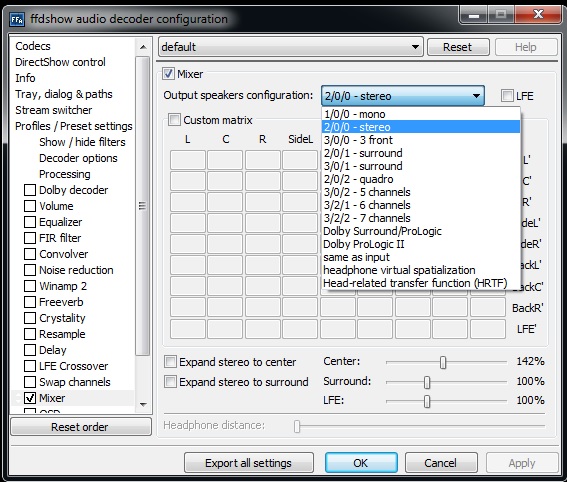Click the ffdshow icon in the title bar
Image resolution: width=567 pixels, height=482 pixels.
pyautogui.click(x=17, y=20)
